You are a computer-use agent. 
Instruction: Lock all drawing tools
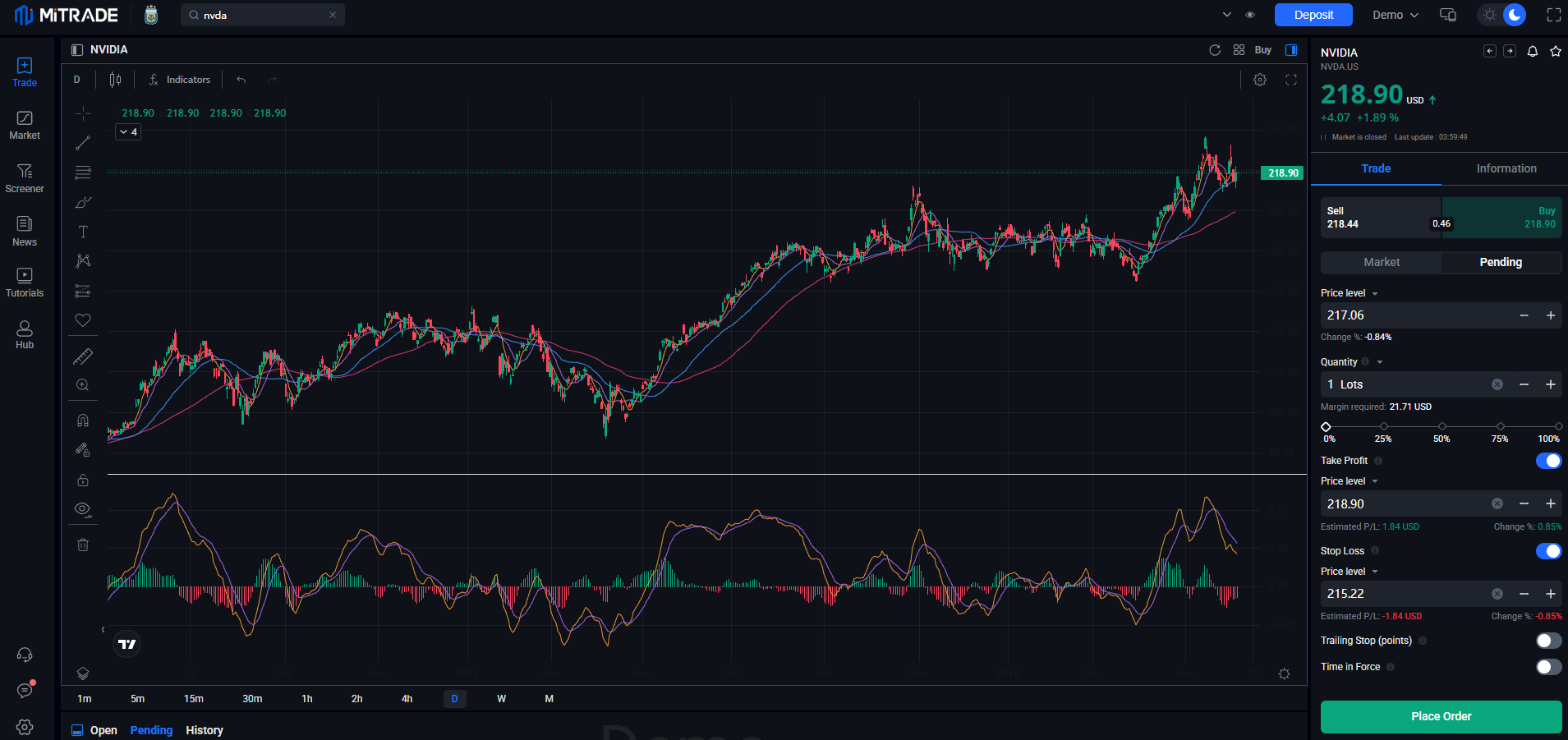(x=83, y=480)
